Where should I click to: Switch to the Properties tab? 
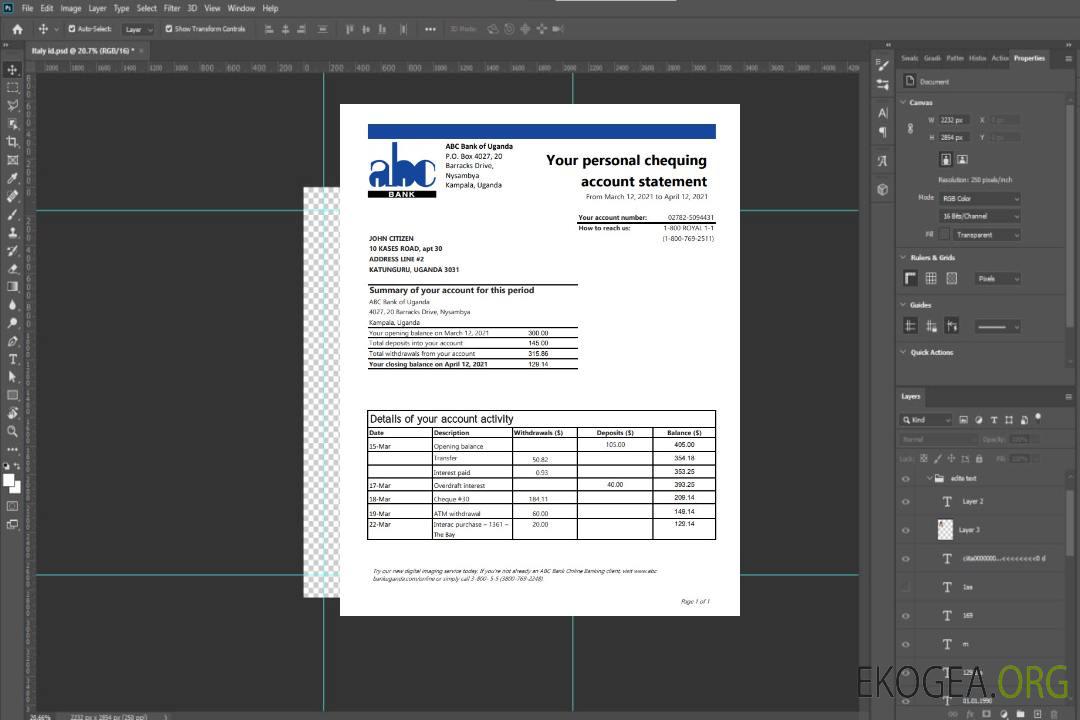point(1029,58)
